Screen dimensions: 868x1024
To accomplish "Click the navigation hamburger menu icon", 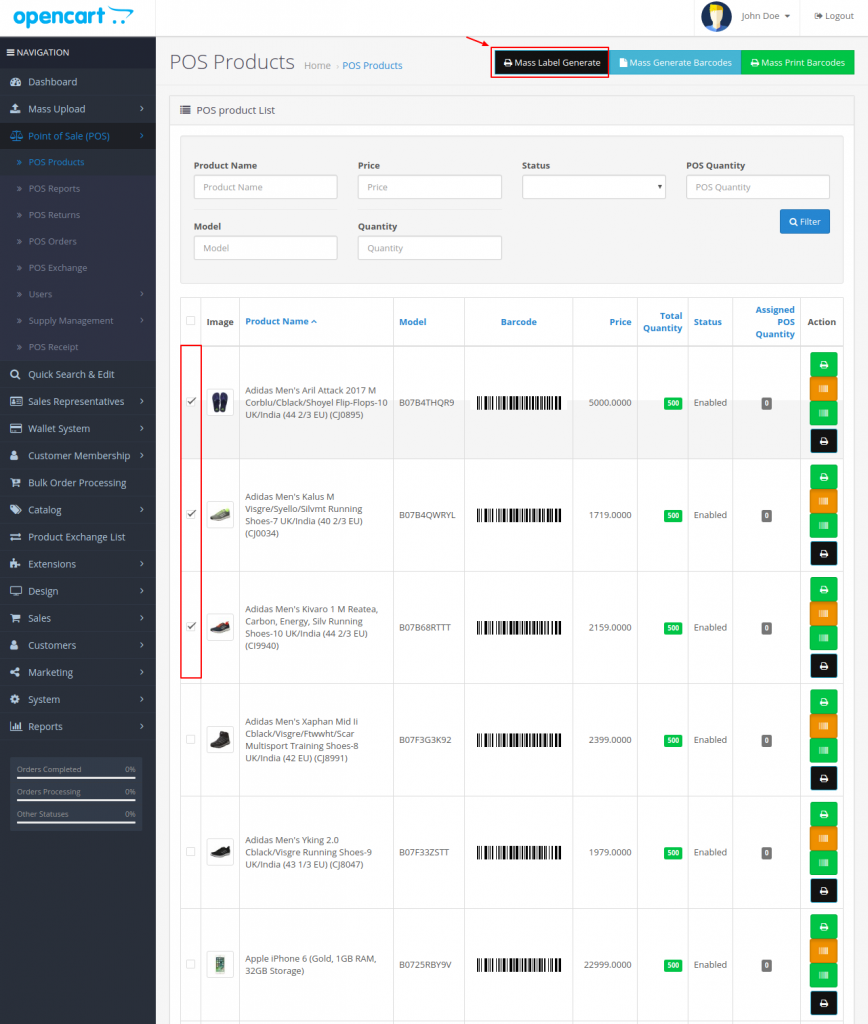I will (10, 52).
